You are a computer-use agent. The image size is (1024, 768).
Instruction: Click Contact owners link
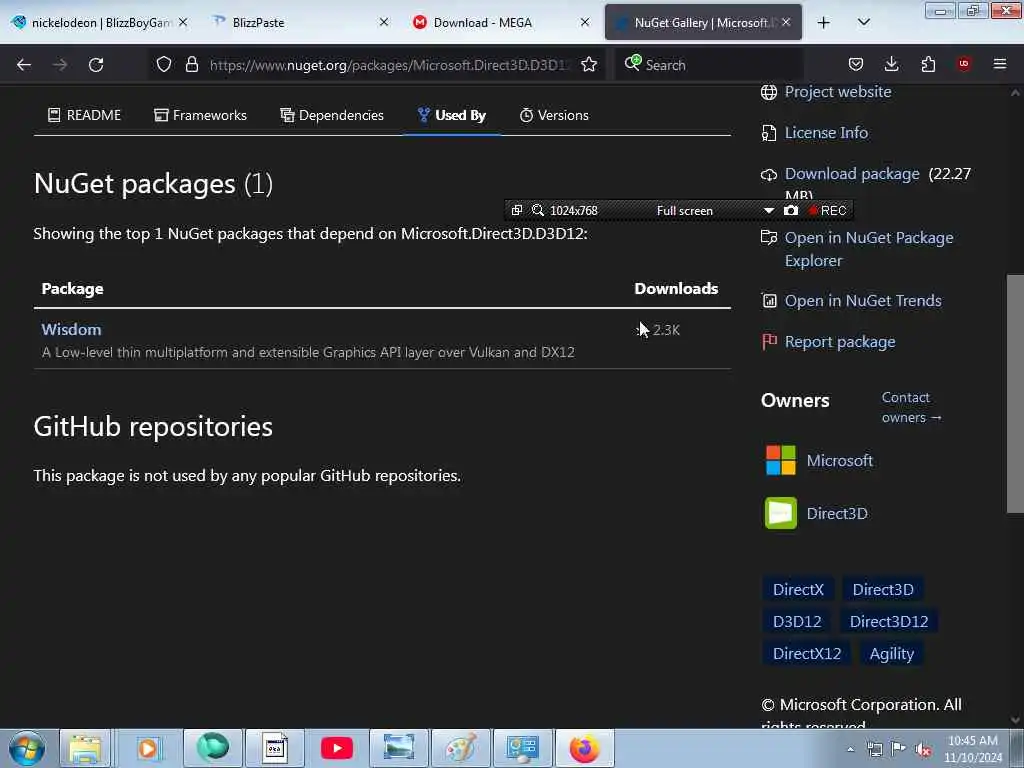pos(911,408)
